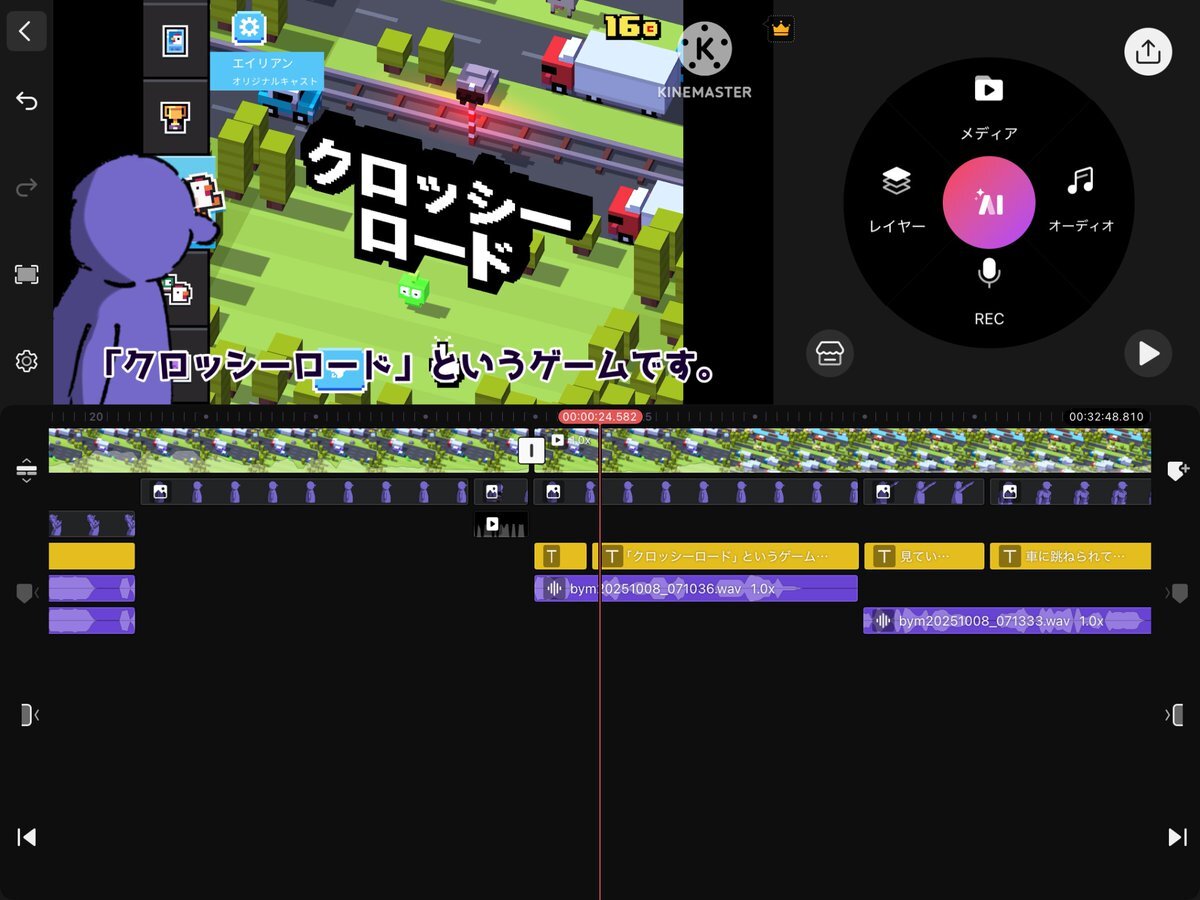Image resolution: width=1200 pixels, height=900 pixels.
Task: Select the bym20251008_071036.wav audio clip
Action: point(700,589)
